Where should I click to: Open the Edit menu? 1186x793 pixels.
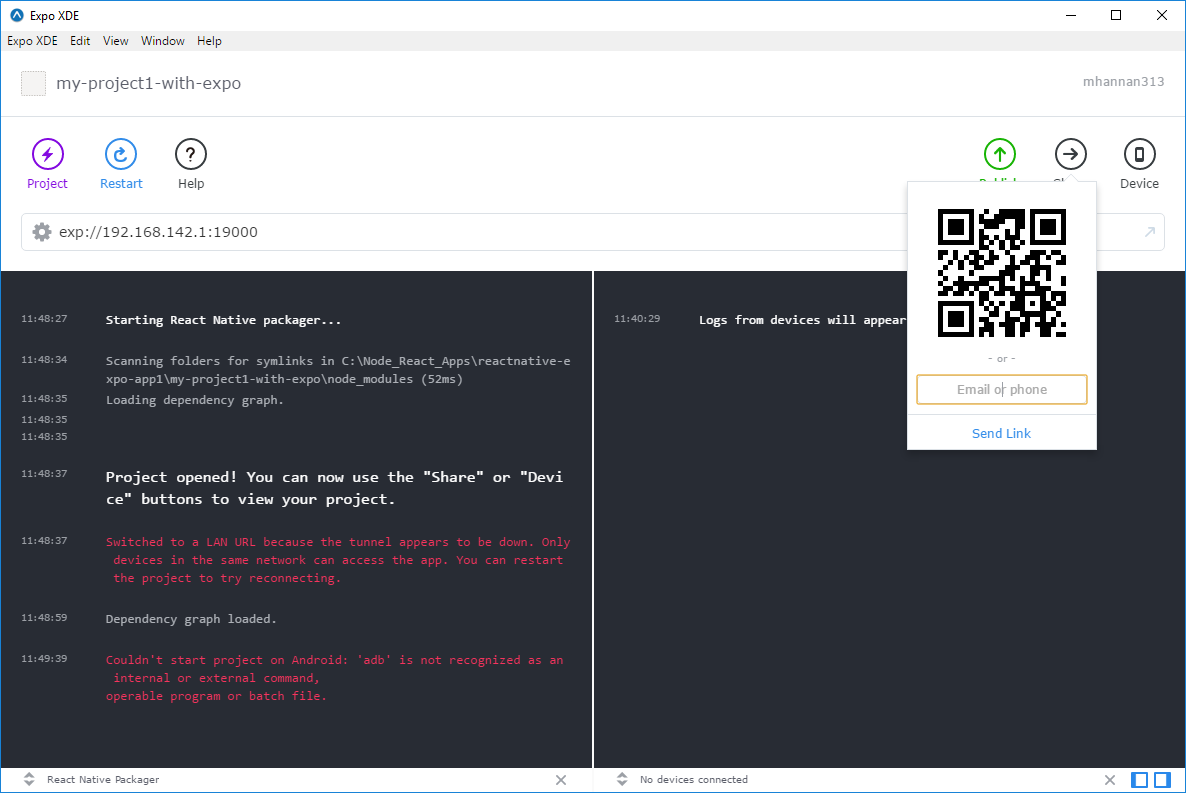pos(80,41)
